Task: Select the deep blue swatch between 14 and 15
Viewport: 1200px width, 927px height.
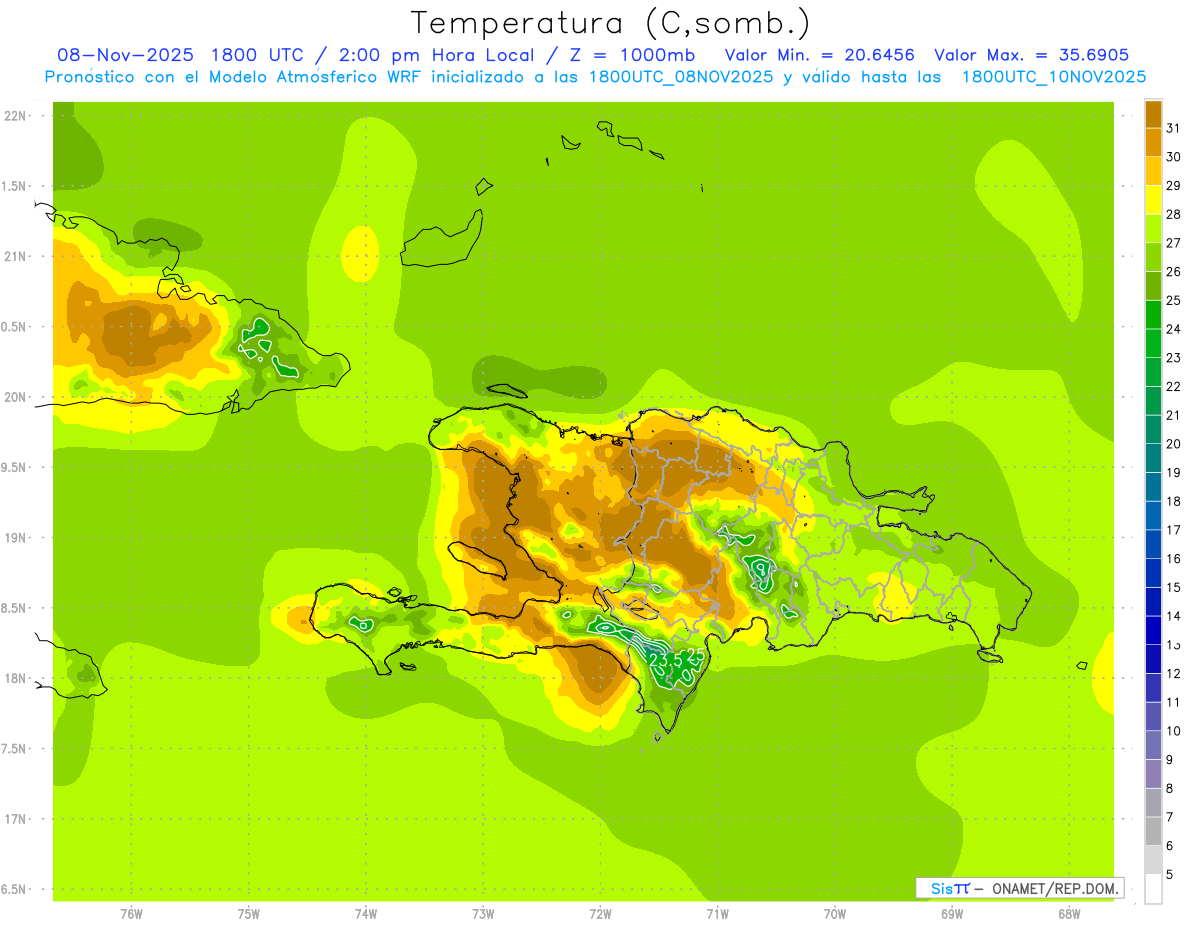Action: [x=1153, y=601]
